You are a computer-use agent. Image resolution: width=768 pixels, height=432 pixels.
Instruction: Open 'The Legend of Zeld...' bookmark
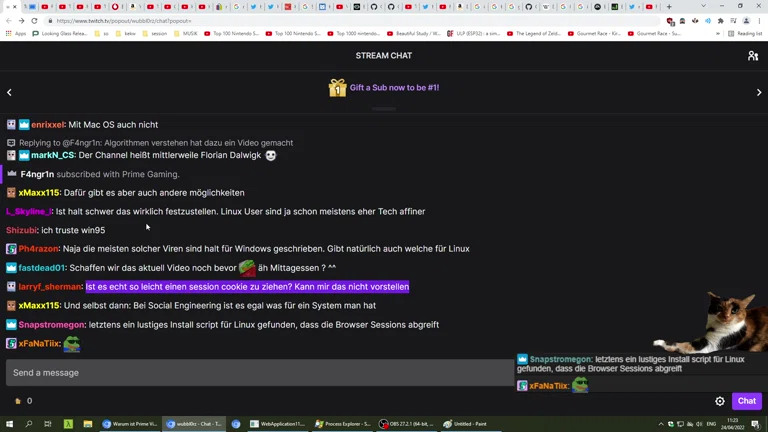pyautogui.click(x=533, y=34)
